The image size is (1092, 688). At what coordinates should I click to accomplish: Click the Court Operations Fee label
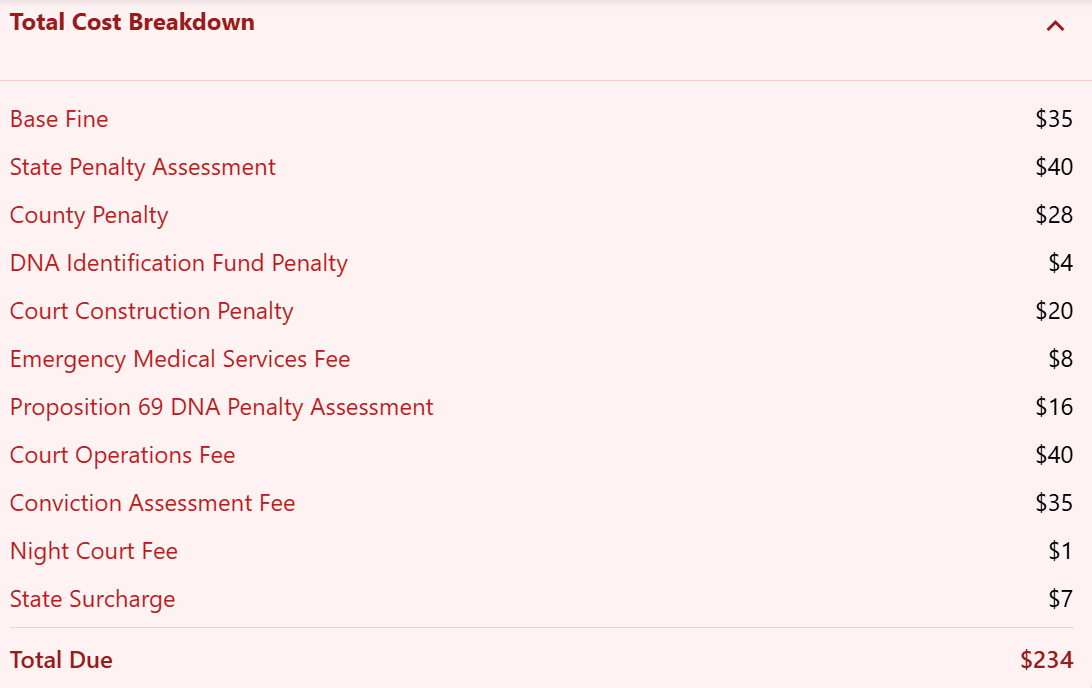coord(123,455)
